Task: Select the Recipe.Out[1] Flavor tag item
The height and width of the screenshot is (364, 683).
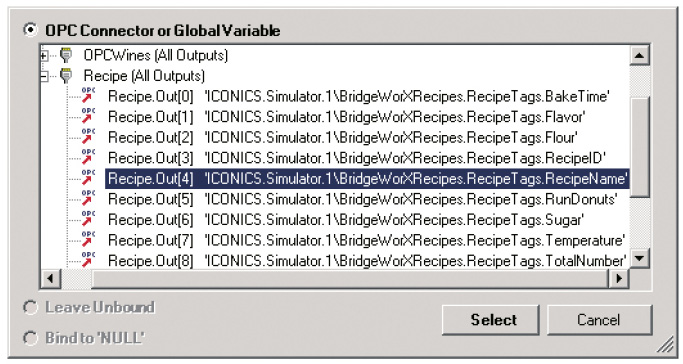Action: pos(346,117)
